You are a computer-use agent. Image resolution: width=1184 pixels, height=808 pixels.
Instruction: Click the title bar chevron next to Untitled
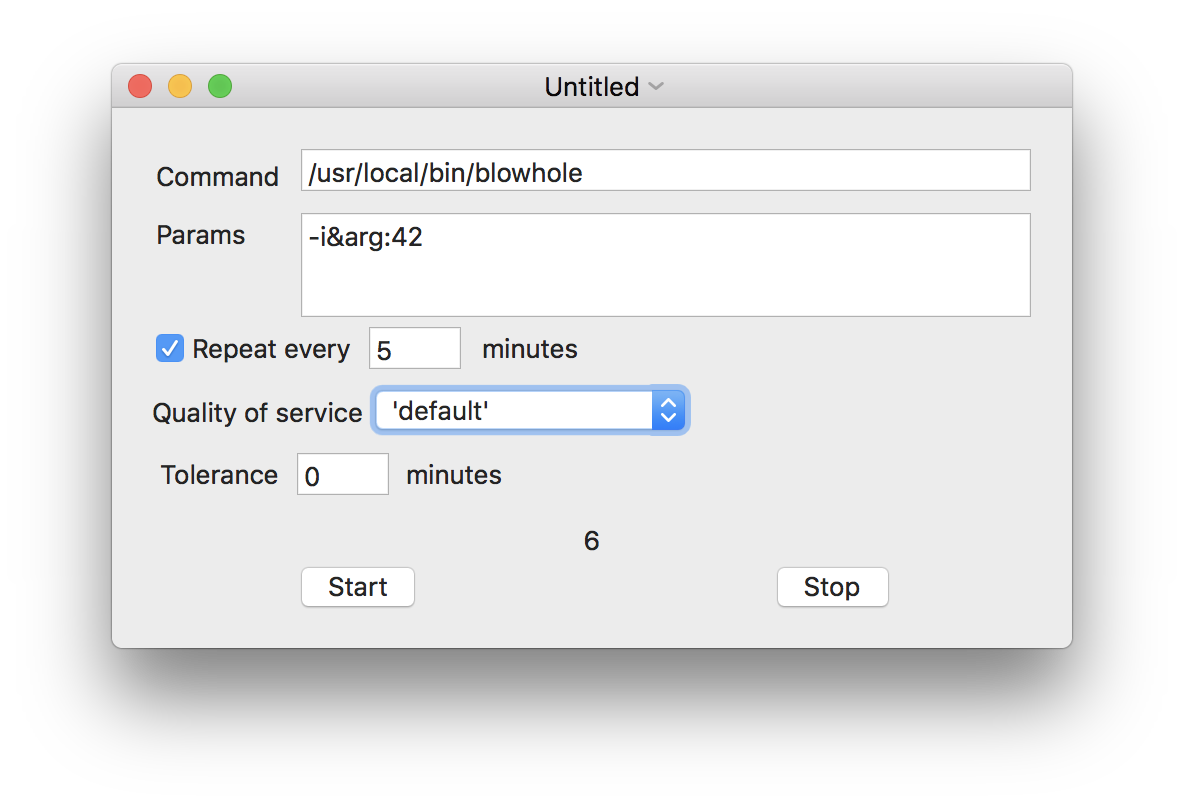pos(656,87)
